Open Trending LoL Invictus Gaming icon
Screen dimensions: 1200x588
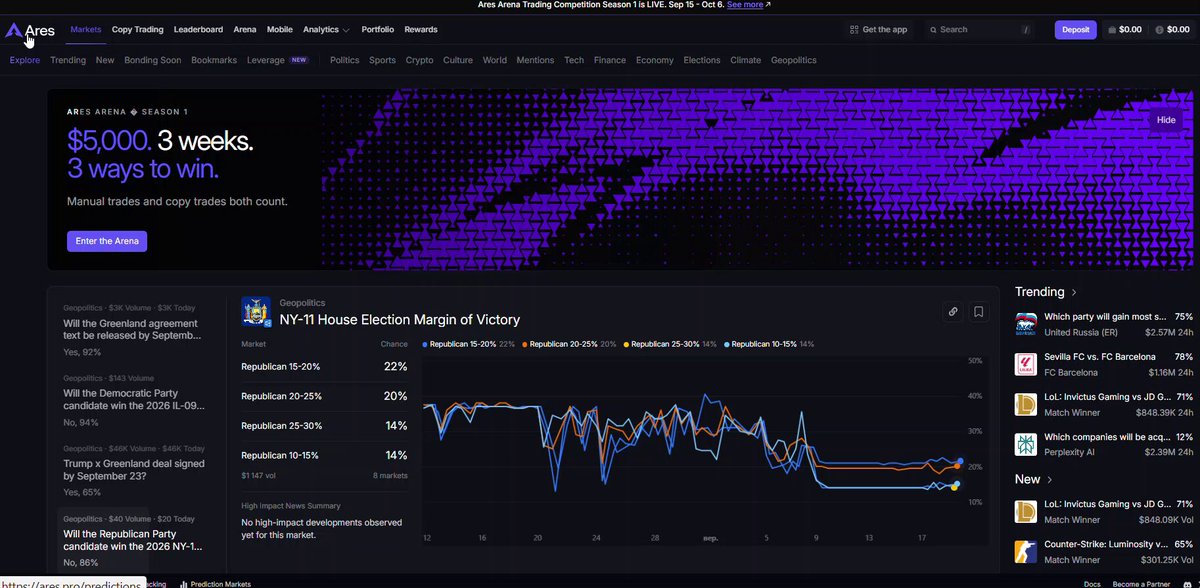pyautogui.click(x=1026, y=404)
